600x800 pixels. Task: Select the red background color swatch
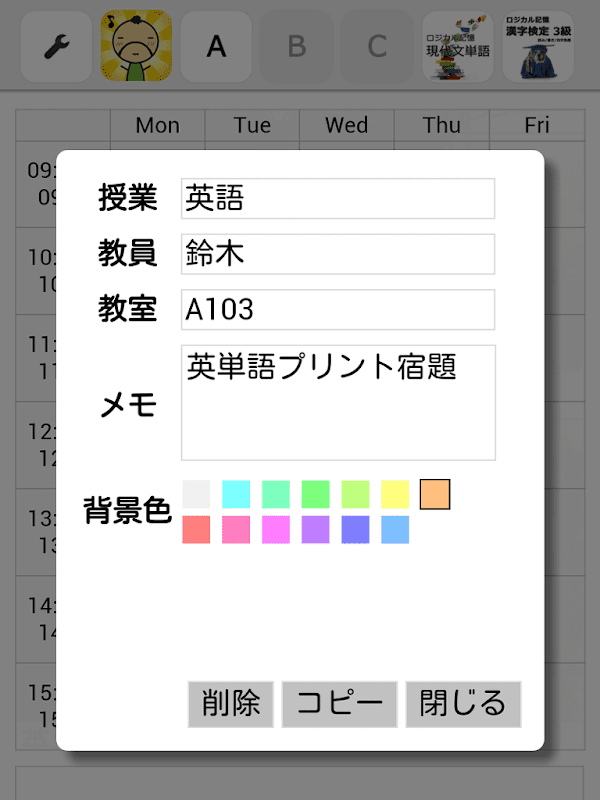196,530
